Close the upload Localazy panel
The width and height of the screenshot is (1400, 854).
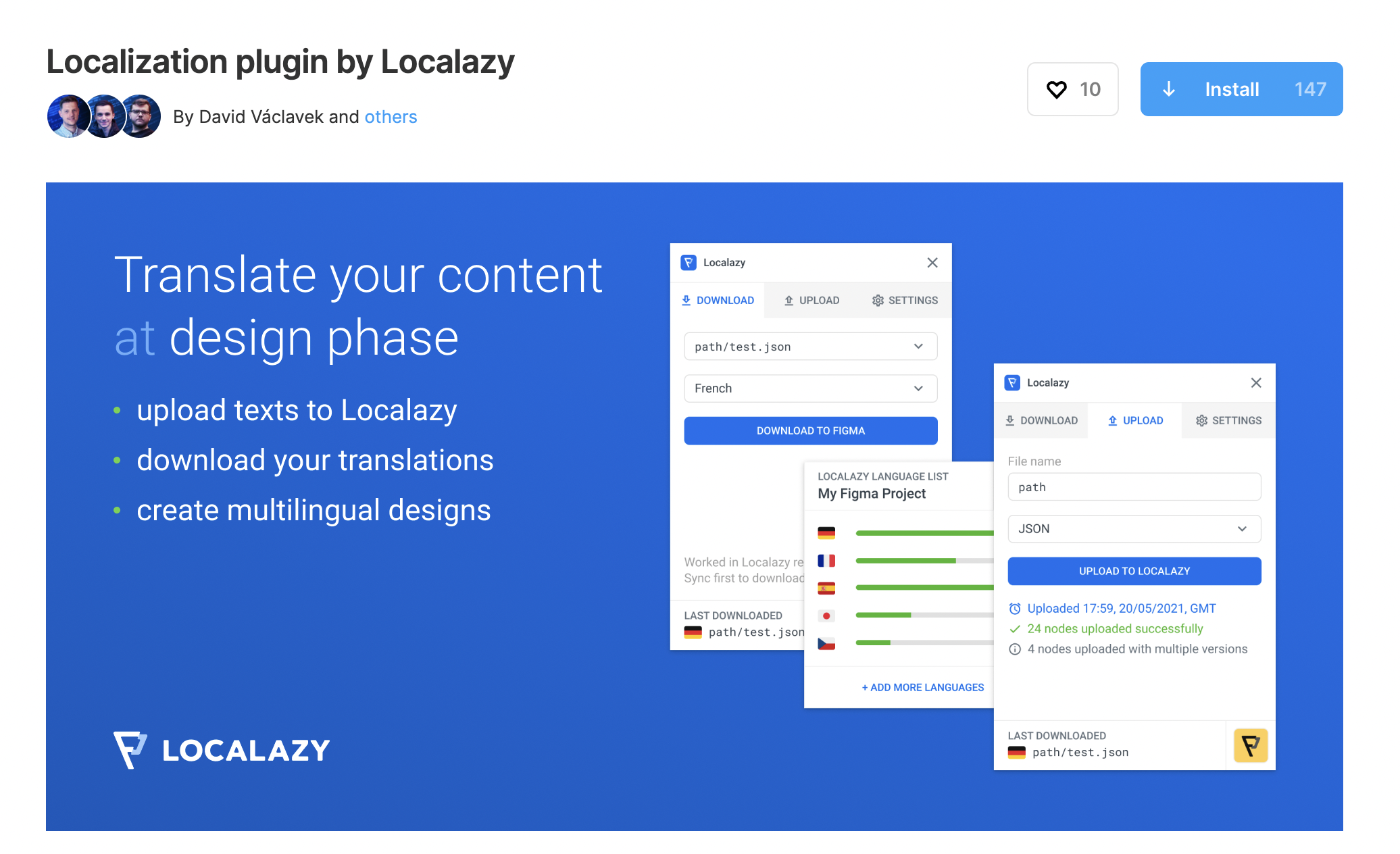point(1256,382)
